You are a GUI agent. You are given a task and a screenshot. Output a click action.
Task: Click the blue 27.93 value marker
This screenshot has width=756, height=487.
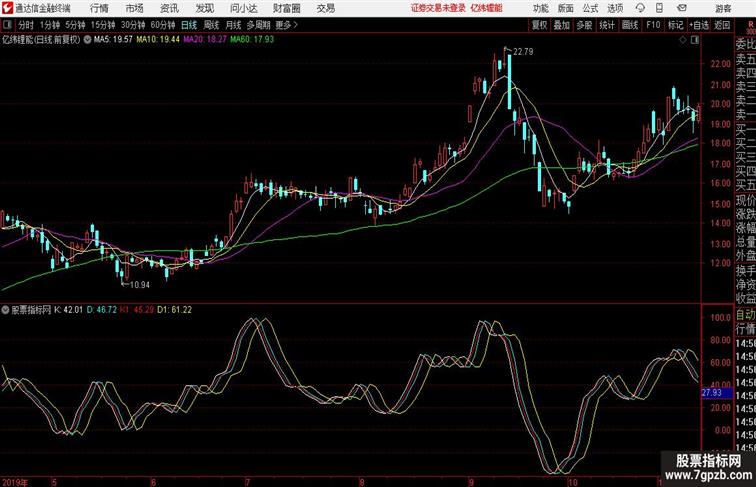pos(716,392)
